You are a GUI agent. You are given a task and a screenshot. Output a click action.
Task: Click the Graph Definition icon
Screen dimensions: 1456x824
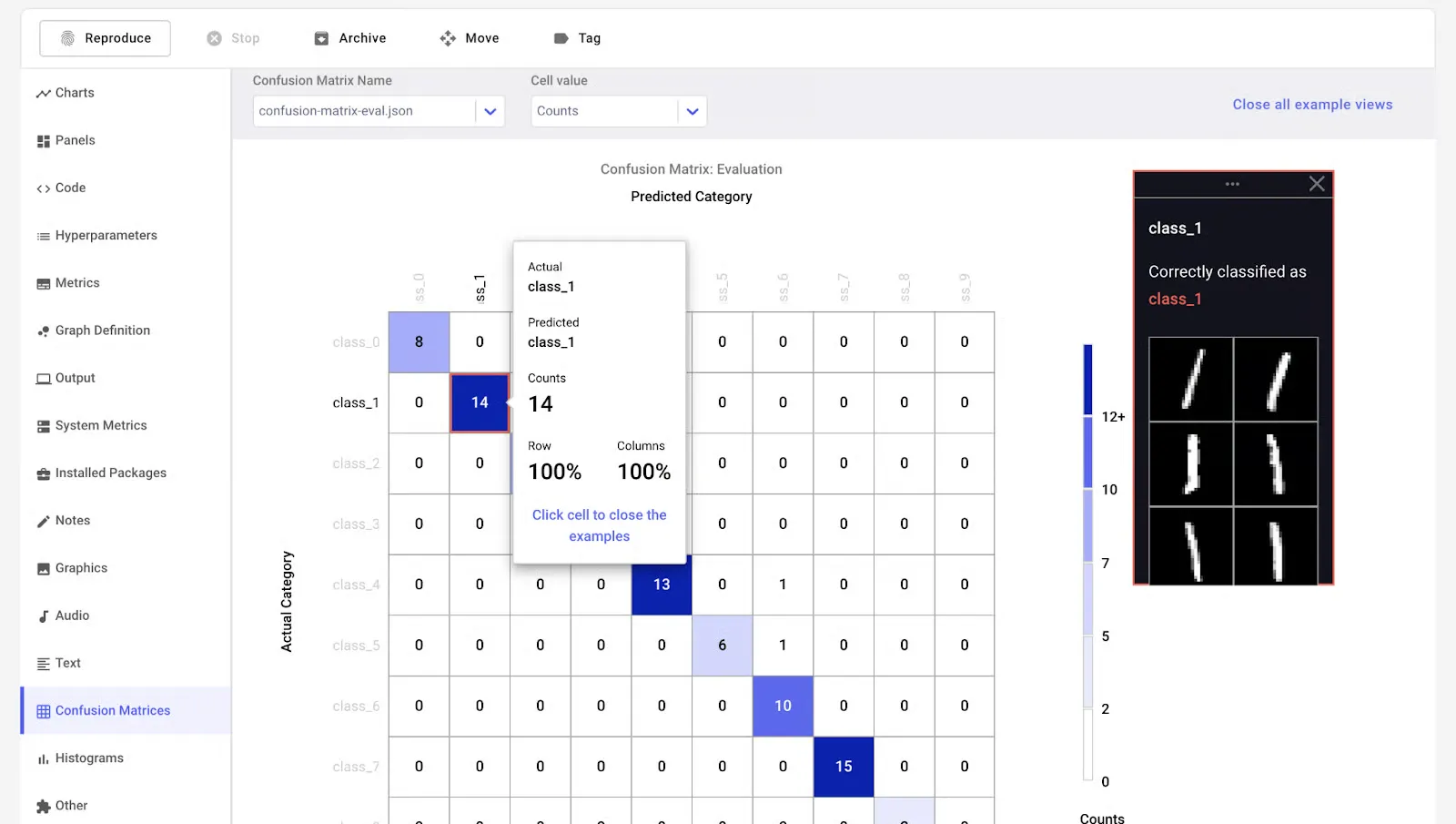43,331
